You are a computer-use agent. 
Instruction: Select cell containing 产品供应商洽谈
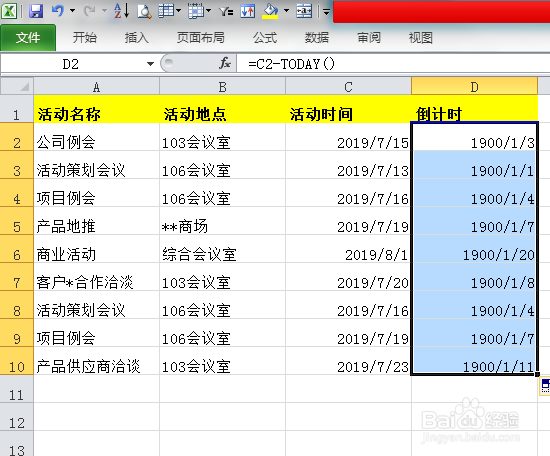(96, 361)
